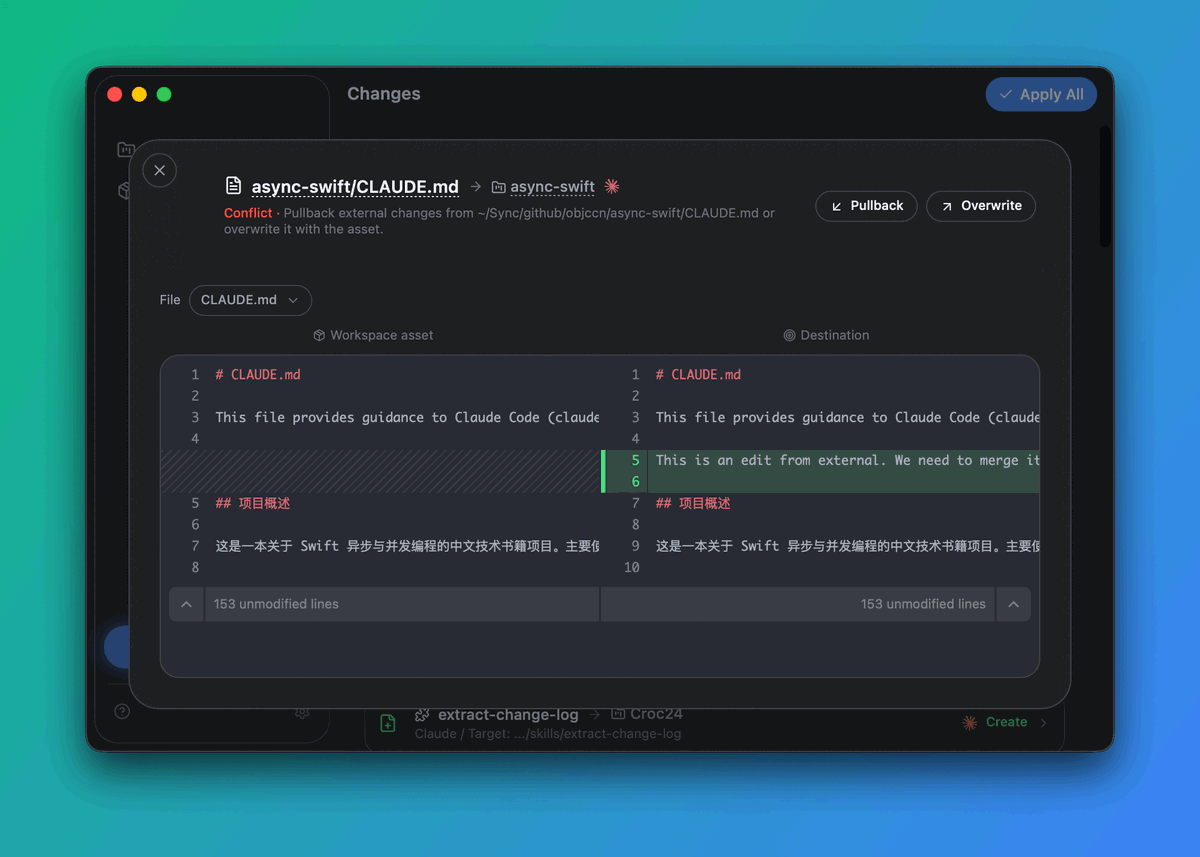Click the Apply All button
This screenshot has width=1200, height=857.
click(x=1041, y=94)
